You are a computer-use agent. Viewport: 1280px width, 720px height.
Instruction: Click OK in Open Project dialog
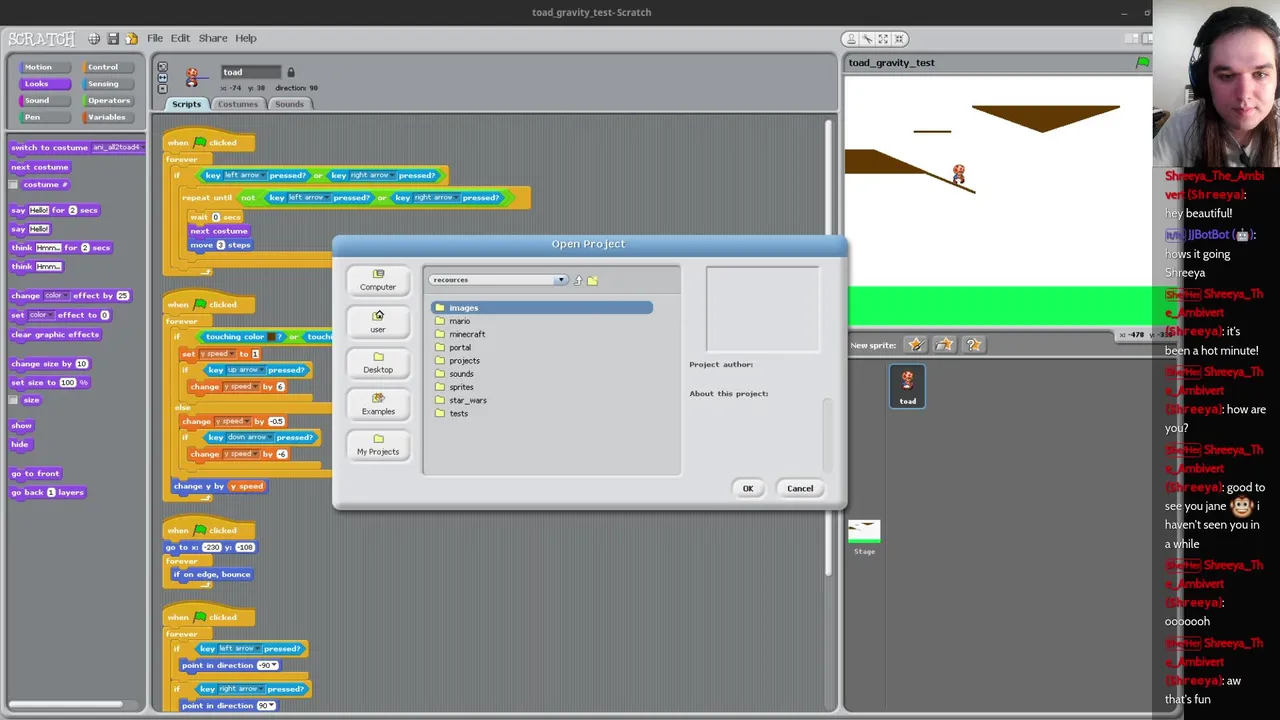coord(748,488)
